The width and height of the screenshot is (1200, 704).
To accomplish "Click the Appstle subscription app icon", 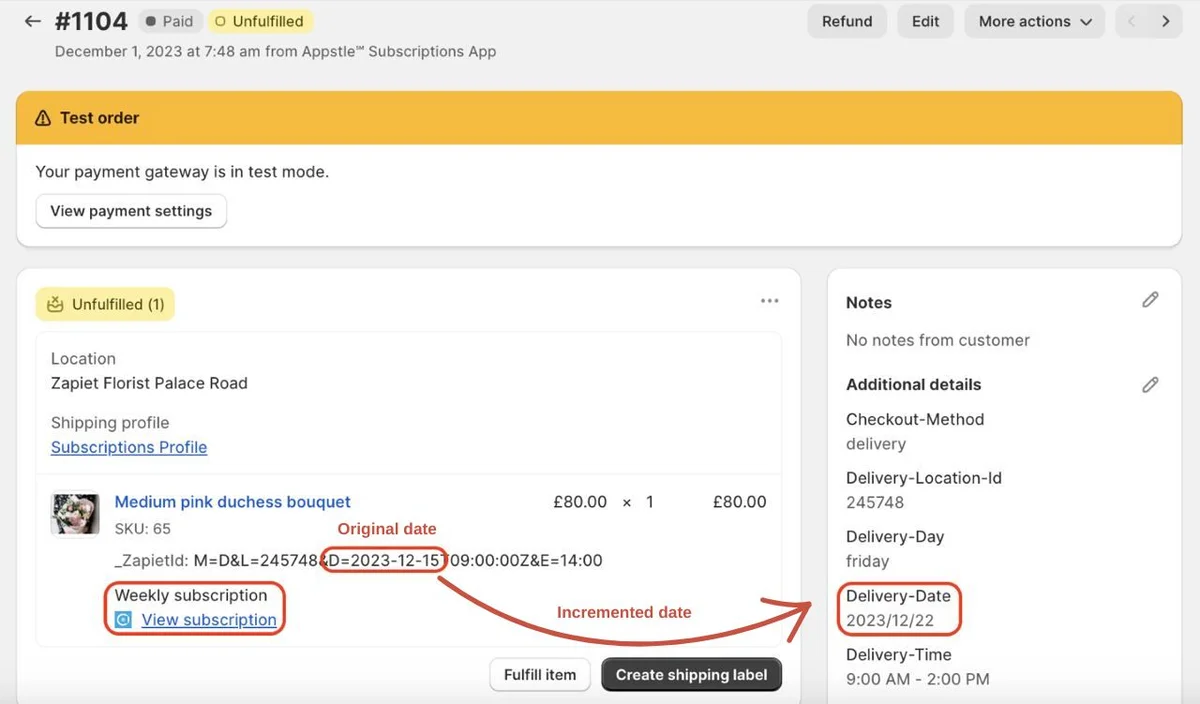I will click(x=123, y=620).
